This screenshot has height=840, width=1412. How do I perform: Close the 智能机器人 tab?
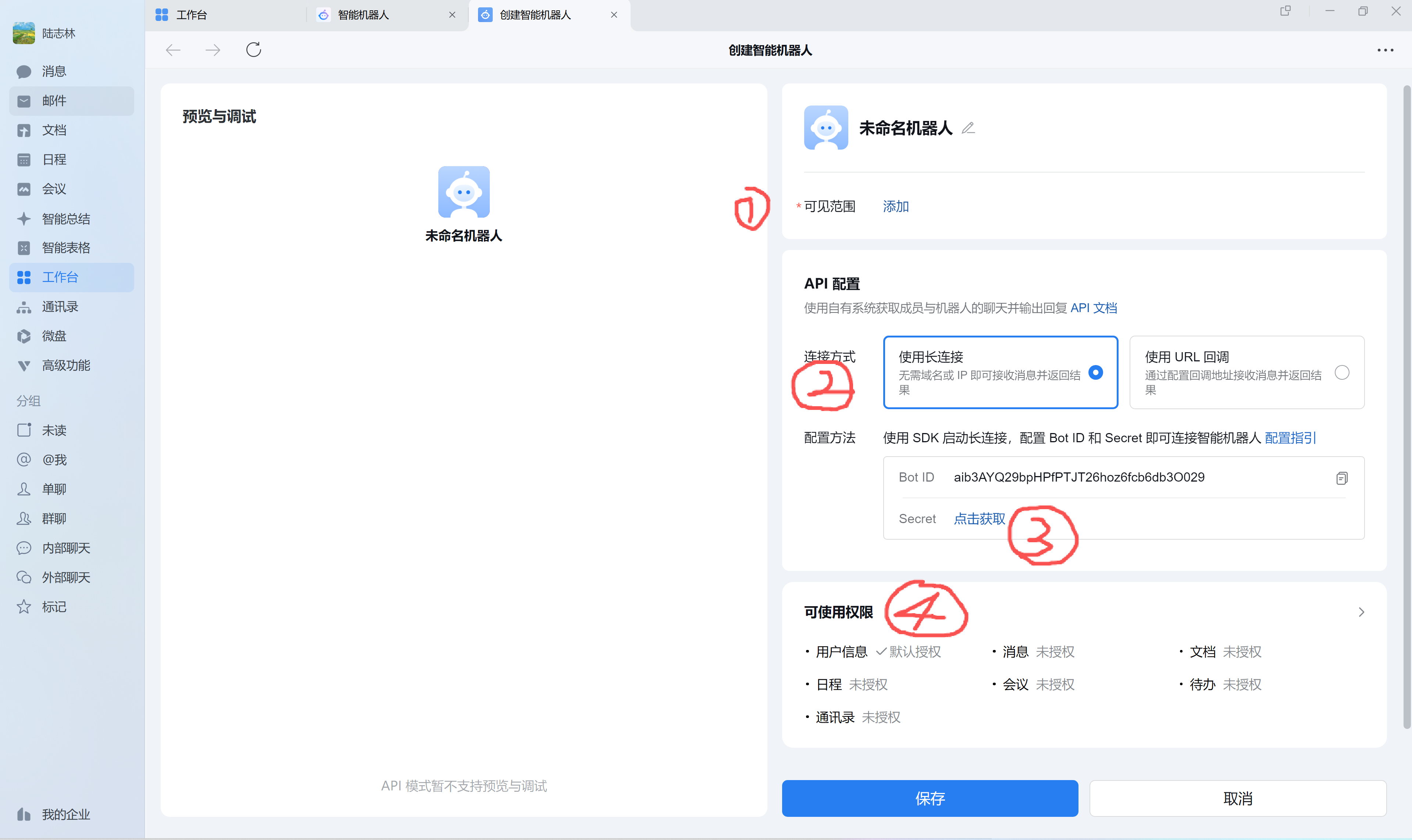point(452,15)
